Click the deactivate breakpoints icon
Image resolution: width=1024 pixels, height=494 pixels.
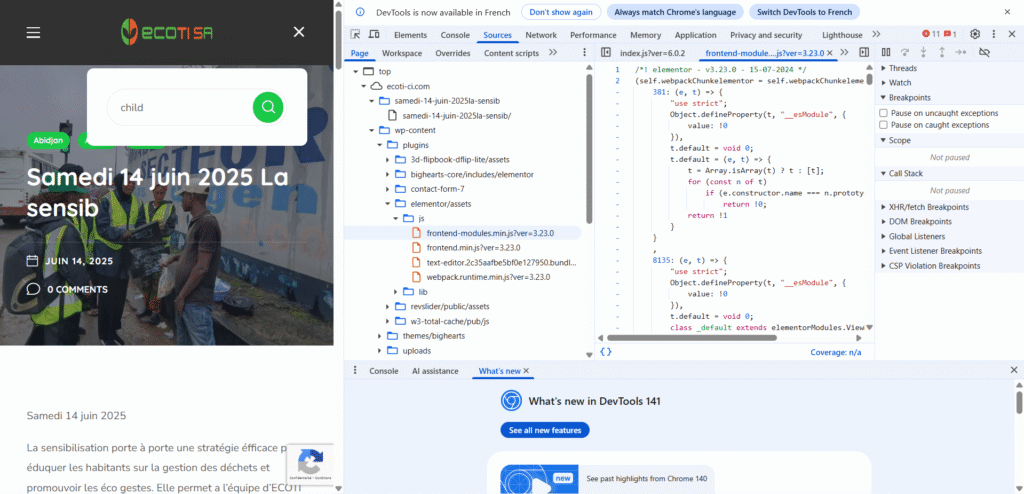click(x=984, y=52)
